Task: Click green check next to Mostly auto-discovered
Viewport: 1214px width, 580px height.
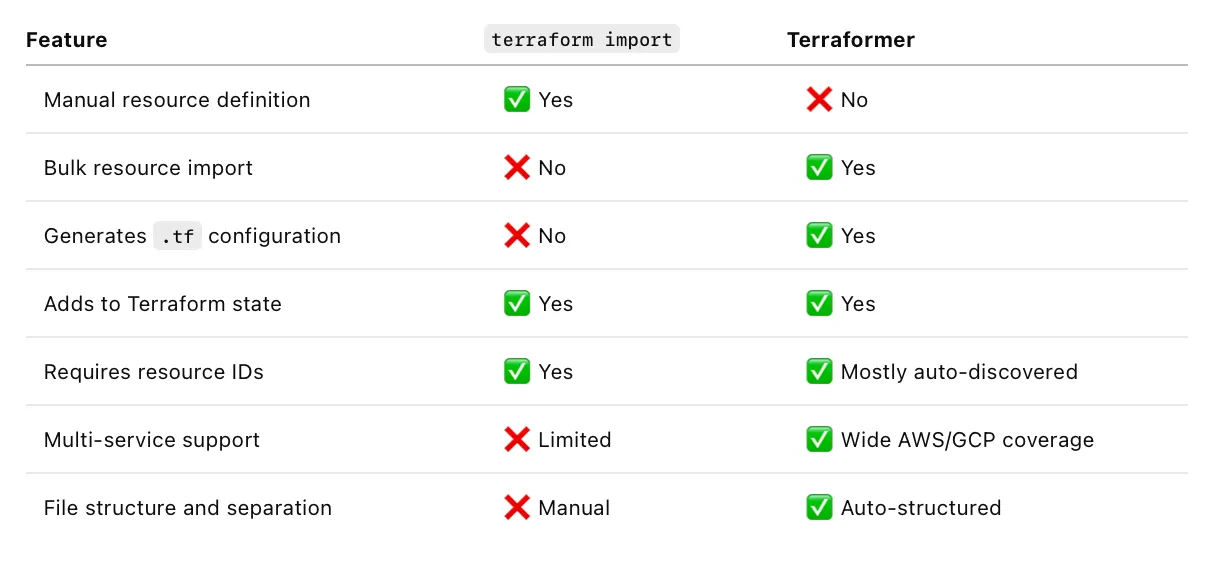Action: click(x=819, y=372)
